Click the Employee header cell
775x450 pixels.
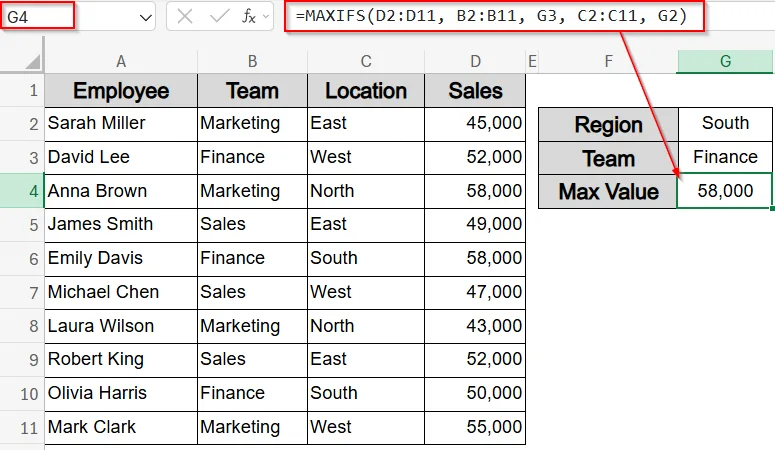121,91
